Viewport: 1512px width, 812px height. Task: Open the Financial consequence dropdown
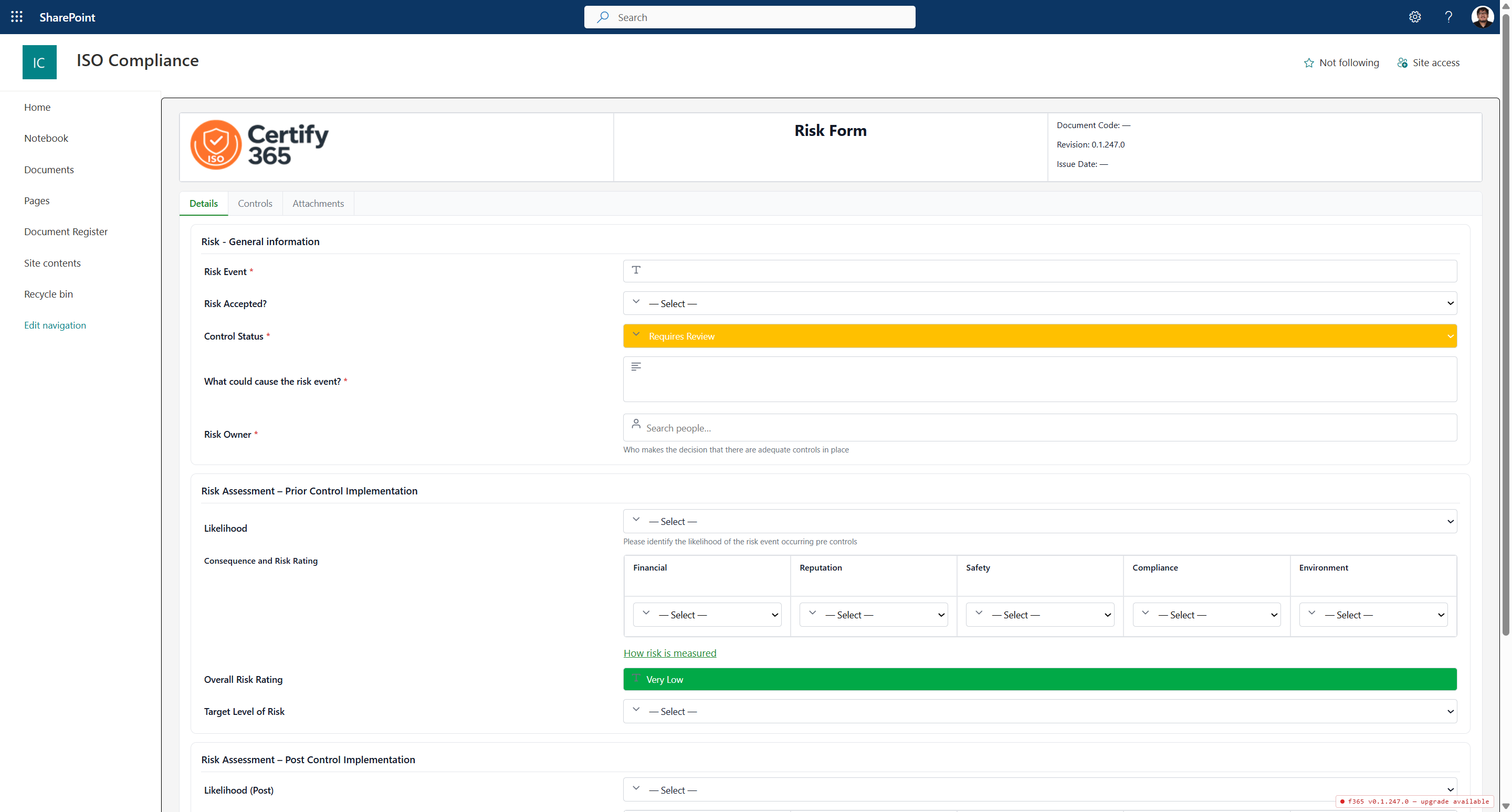[707, 615]
